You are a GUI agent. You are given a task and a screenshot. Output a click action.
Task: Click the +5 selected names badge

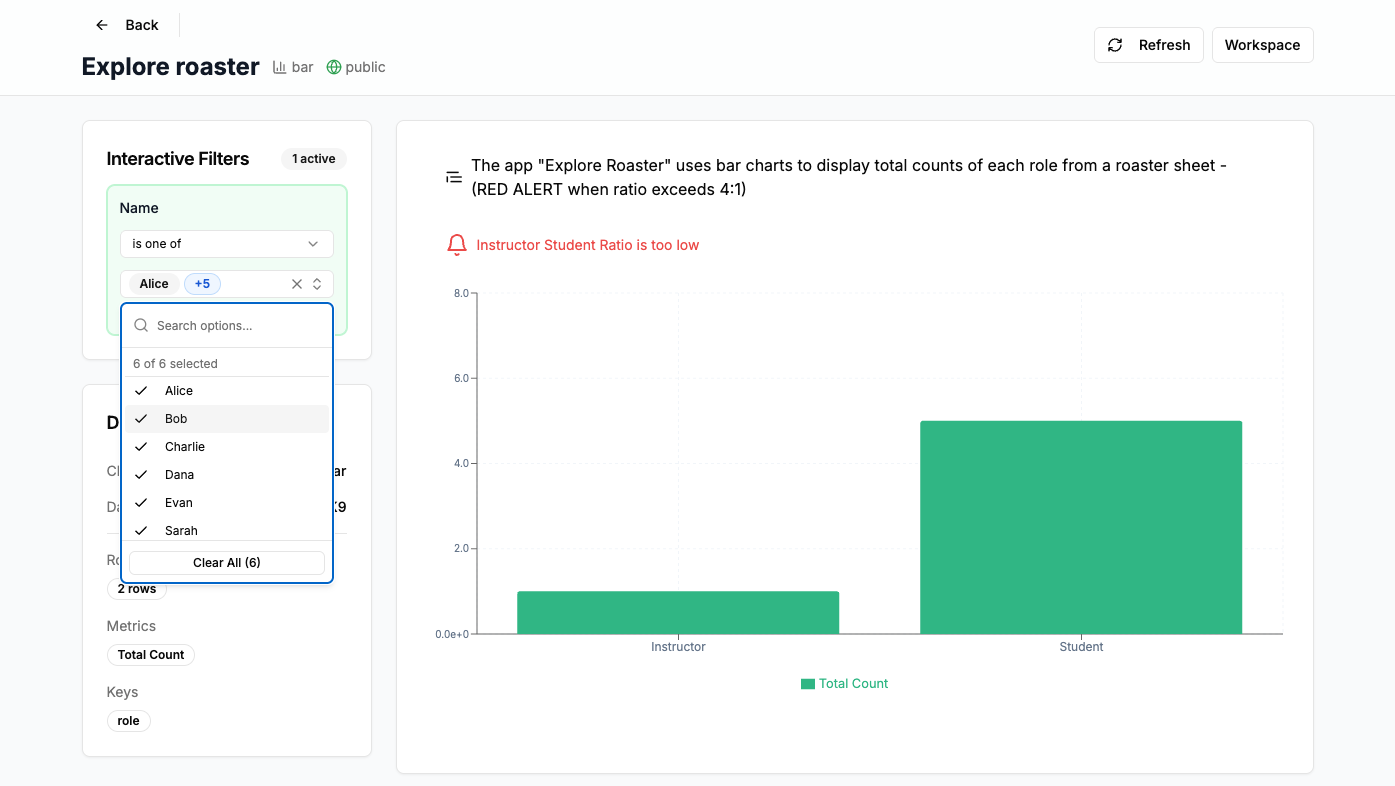click(202, 284)
